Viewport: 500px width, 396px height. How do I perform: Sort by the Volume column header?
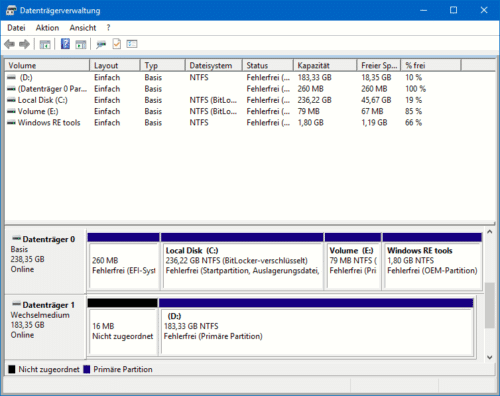click(x=47, y=65)
